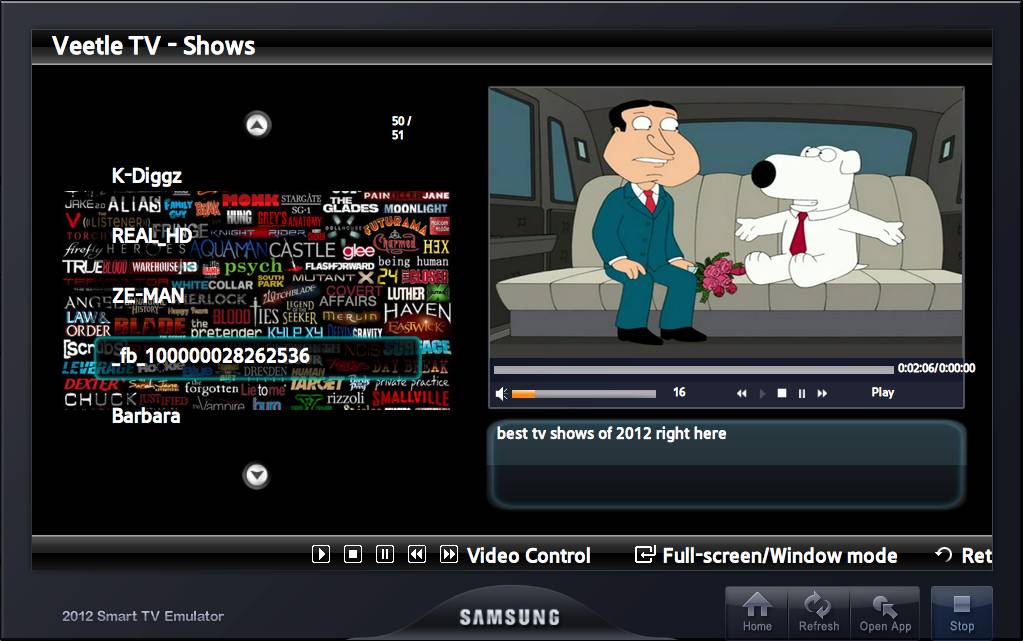Click the Full-screen/Window mode icon
Image resolution: width=1023 pixels, height=641 pixels.
point(645,555)
